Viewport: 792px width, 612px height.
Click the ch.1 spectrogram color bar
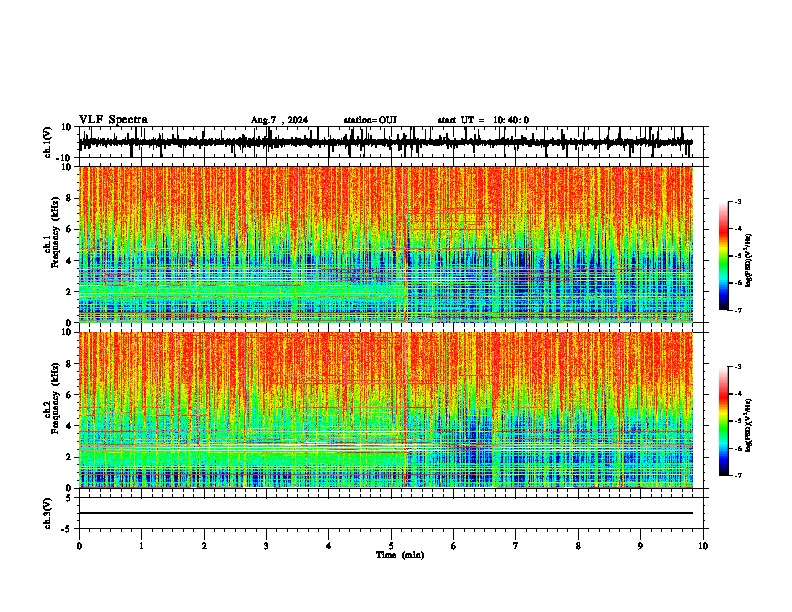coord(723,256)
